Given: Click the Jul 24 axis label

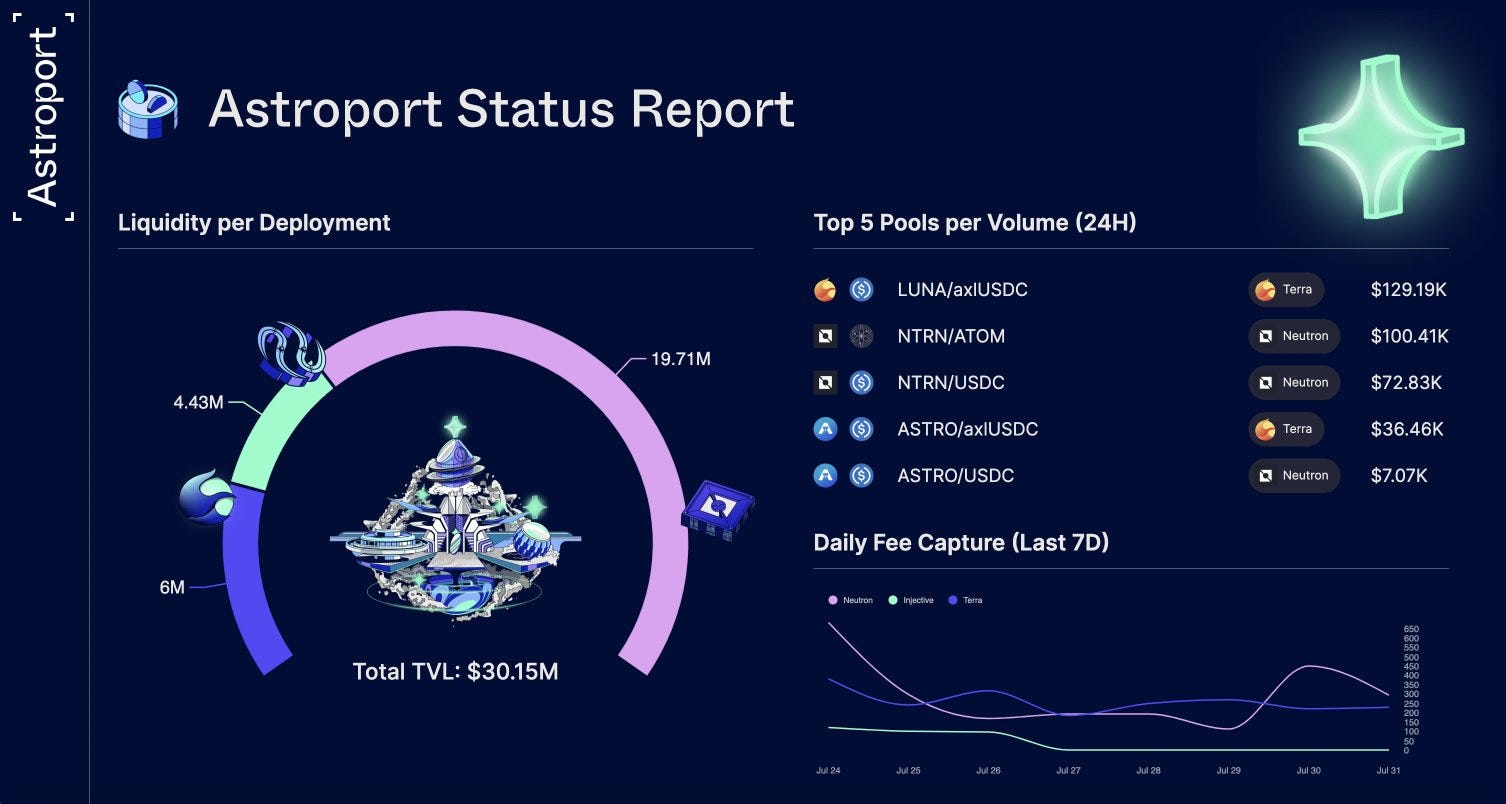Looking at the screenshot, I should (x=827, y=771).
